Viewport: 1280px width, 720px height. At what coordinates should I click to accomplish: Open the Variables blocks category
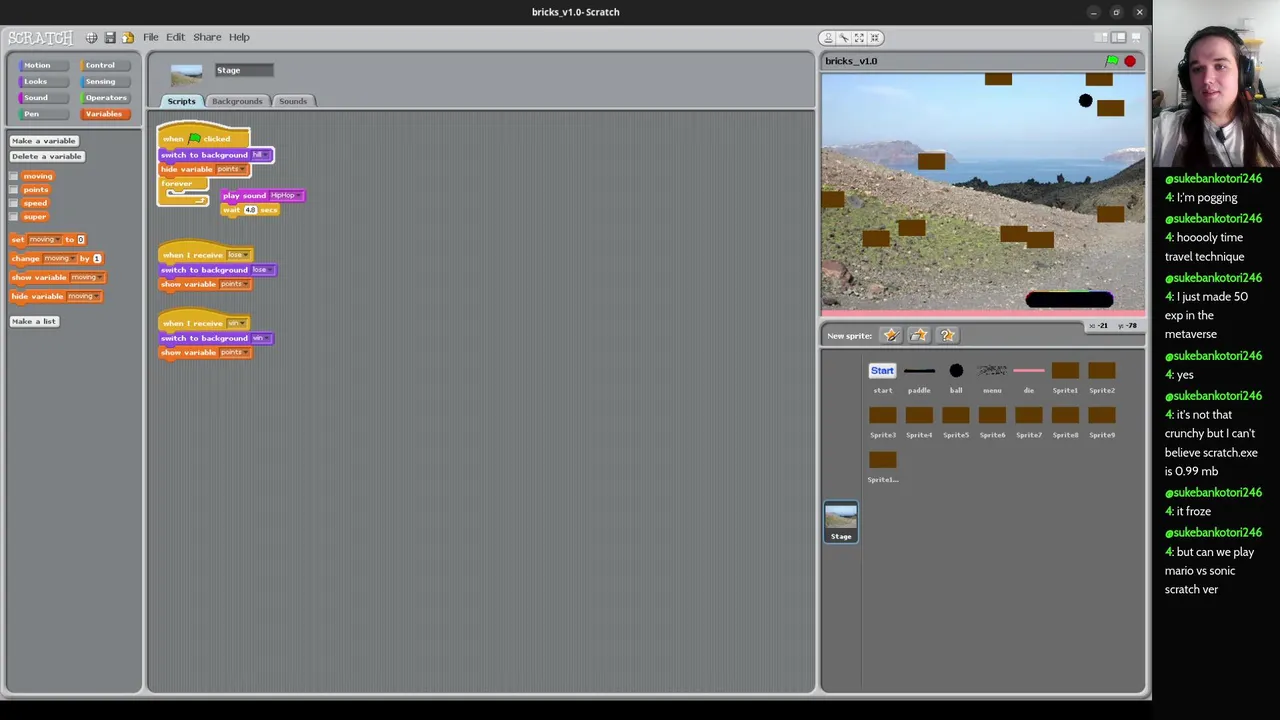point(104,114)
